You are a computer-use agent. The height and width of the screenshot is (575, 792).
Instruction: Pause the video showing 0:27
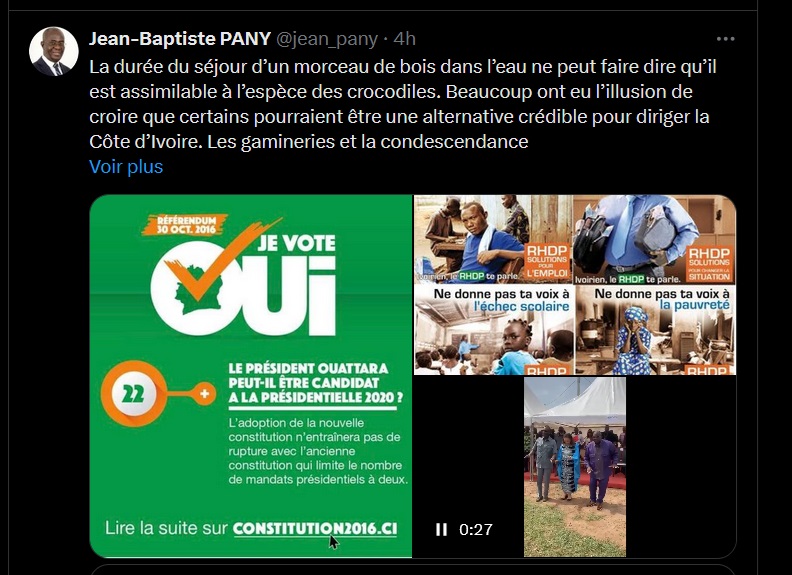click(441, 530)
